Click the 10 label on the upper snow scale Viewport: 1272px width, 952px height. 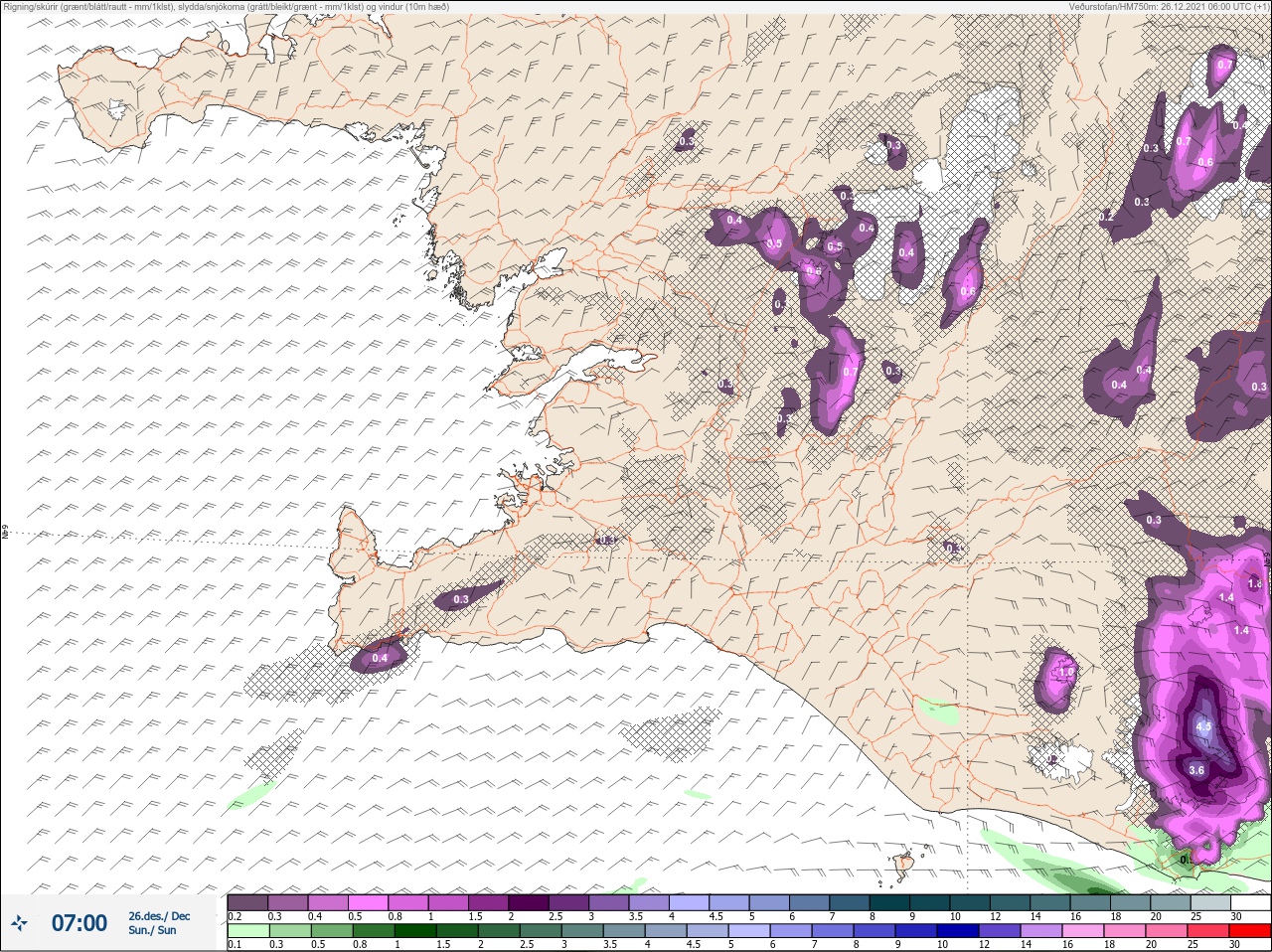955,916
